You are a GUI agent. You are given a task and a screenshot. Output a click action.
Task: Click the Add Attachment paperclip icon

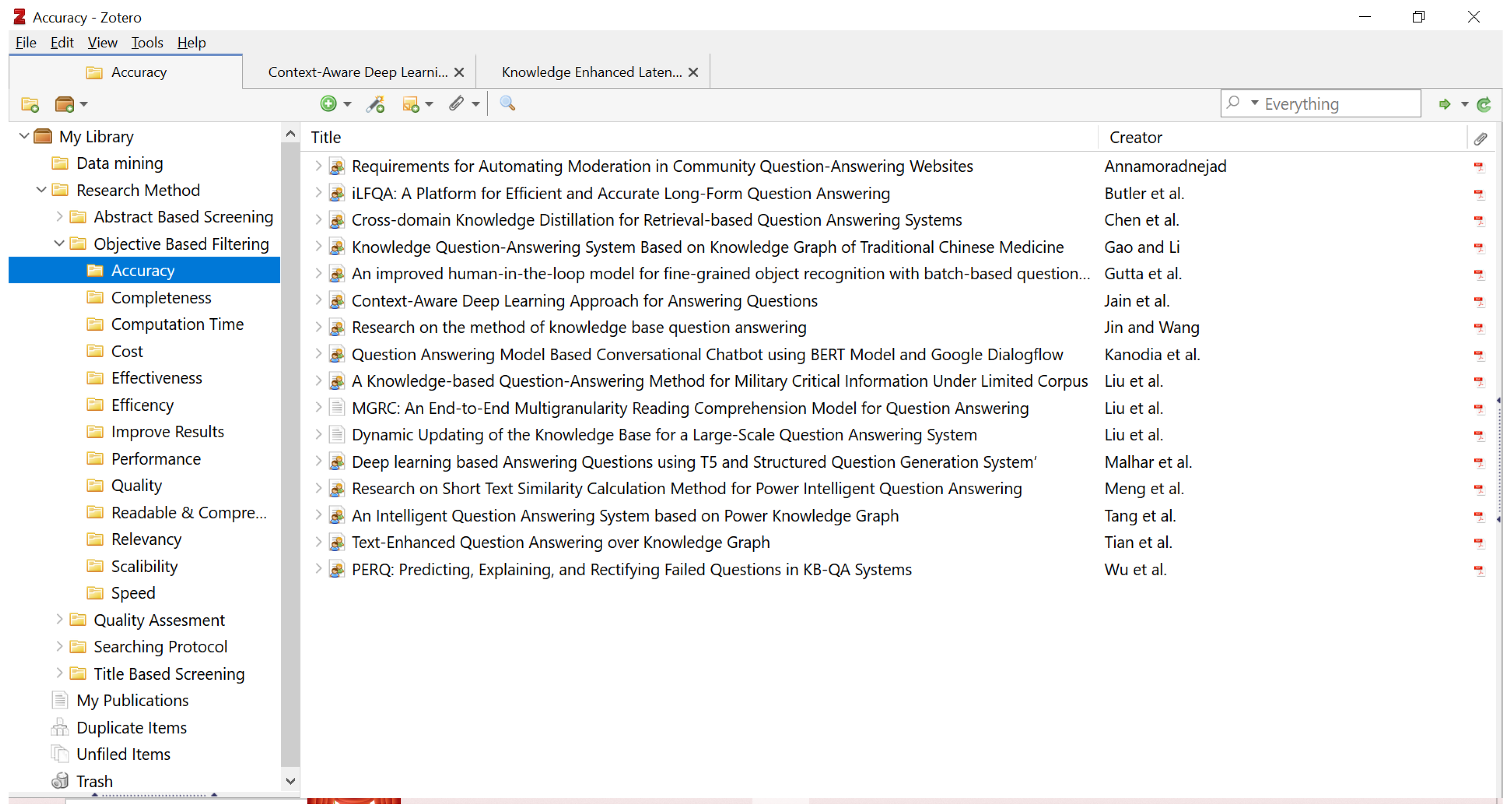(457, 104)
